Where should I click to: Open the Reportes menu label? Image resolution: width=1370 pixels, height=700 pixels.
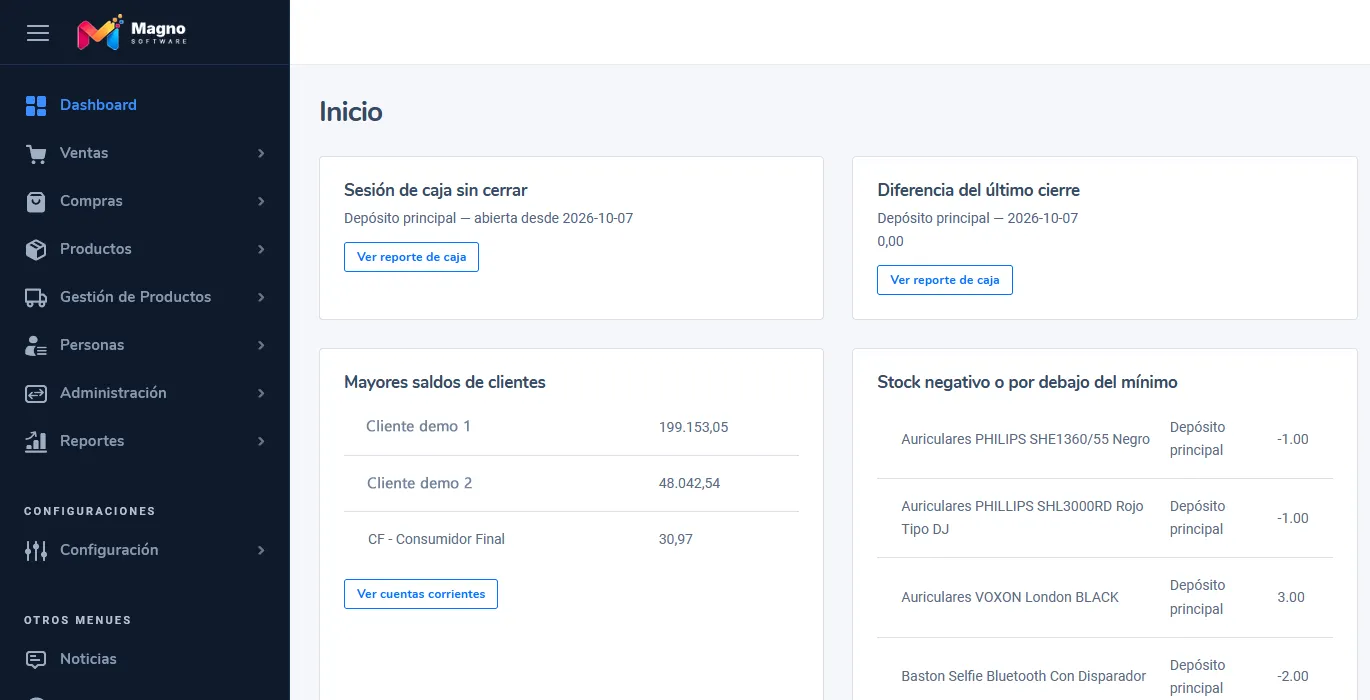pos(92,441)
